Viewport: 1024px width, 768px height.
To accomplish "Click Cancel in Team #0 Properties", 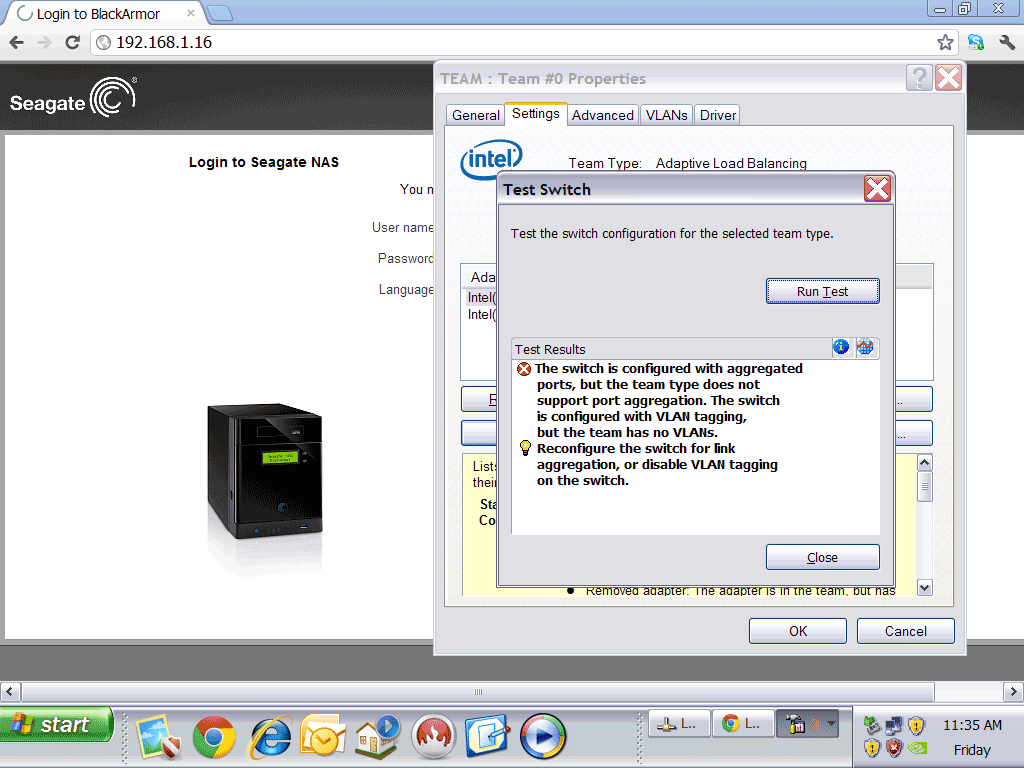I will (905, 631).
